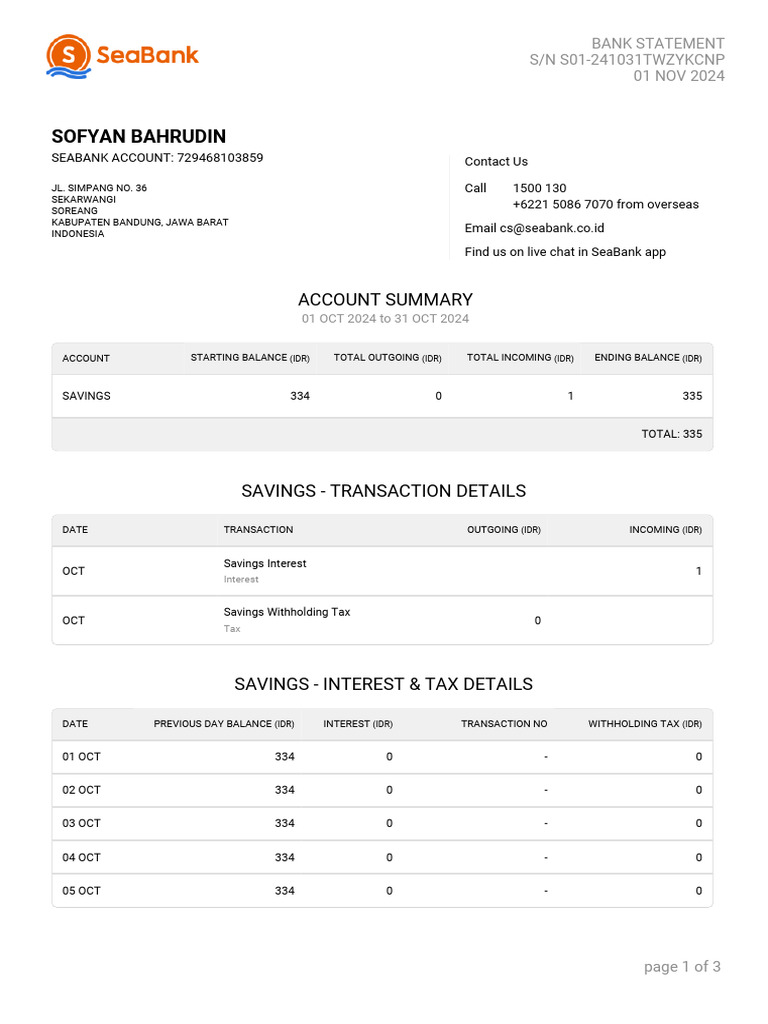
Task: Click address line SOREANG
Action: (74, 211)
